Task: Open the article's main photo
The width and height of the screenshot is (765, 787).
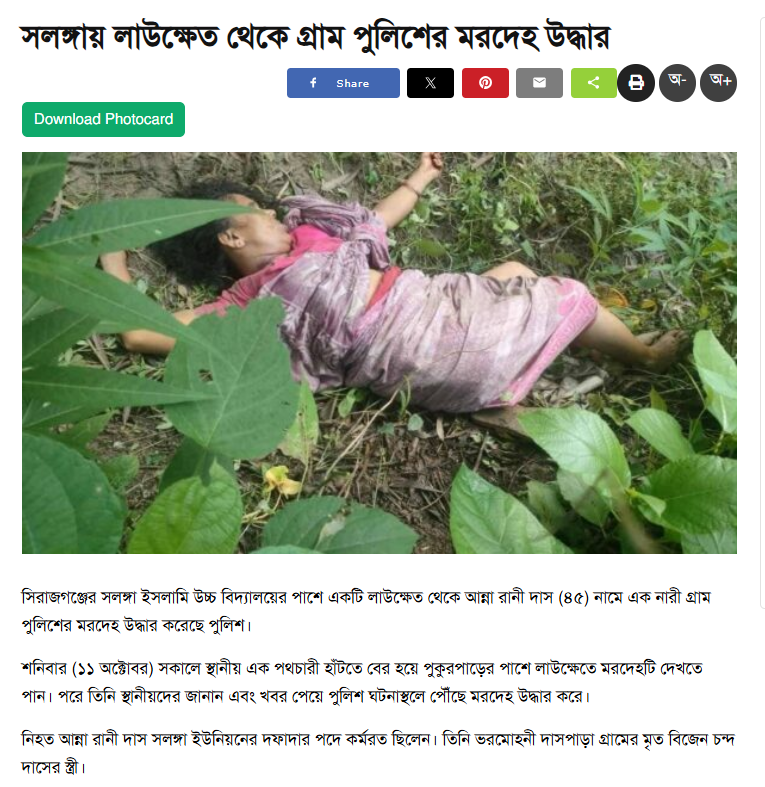Action: coord(379,353)
